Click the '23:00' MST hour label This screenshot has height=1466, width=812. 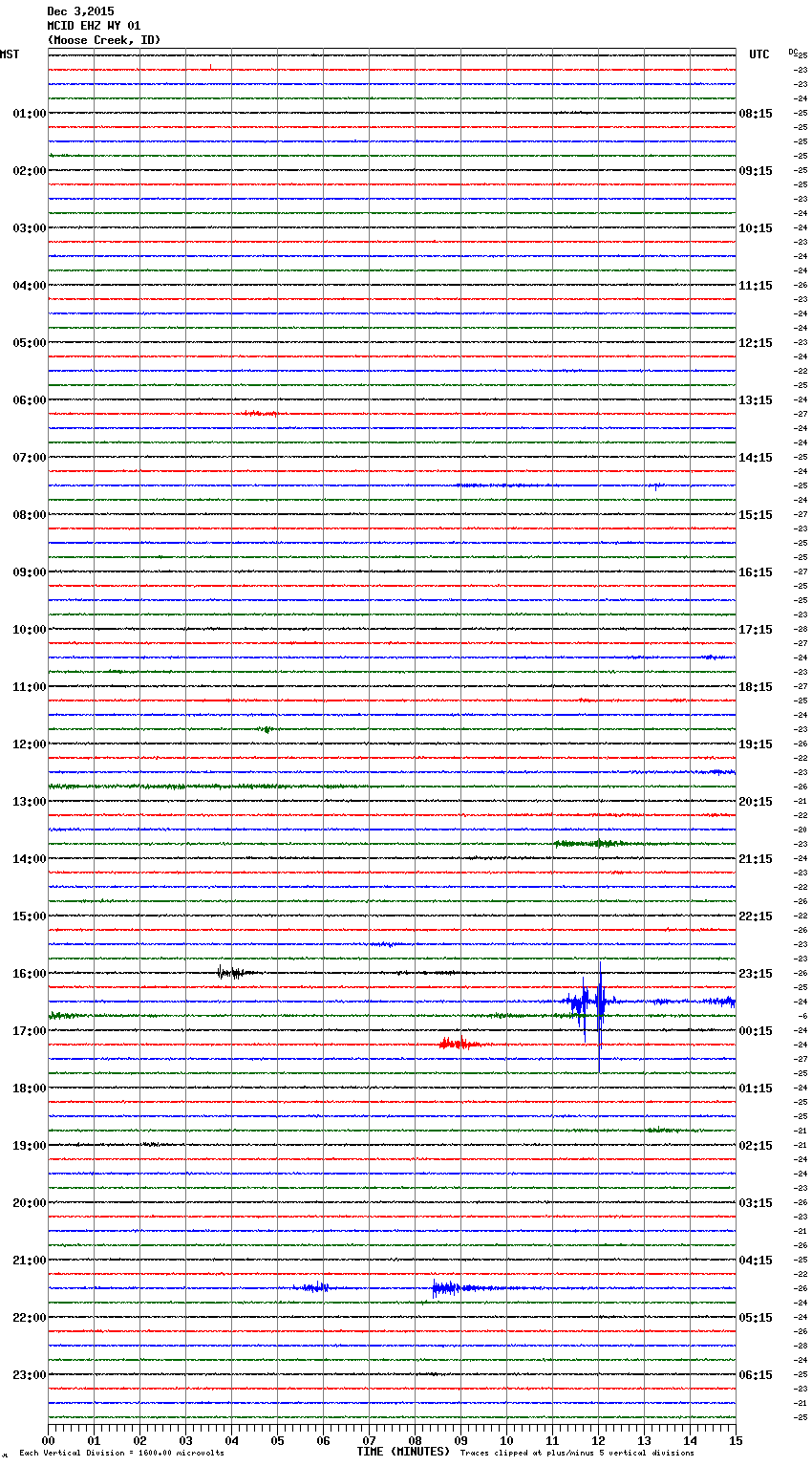30,1375
